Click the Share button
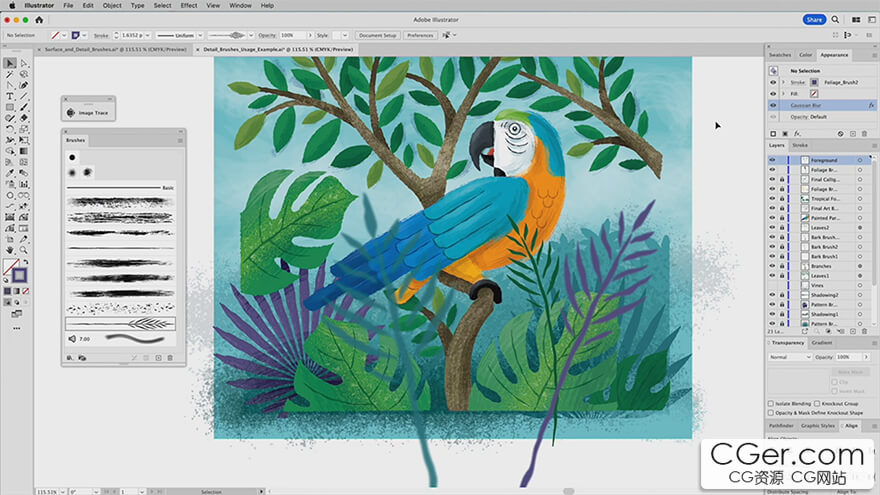The height and width of the screenshot is (495, 880). tap(814, 20)
